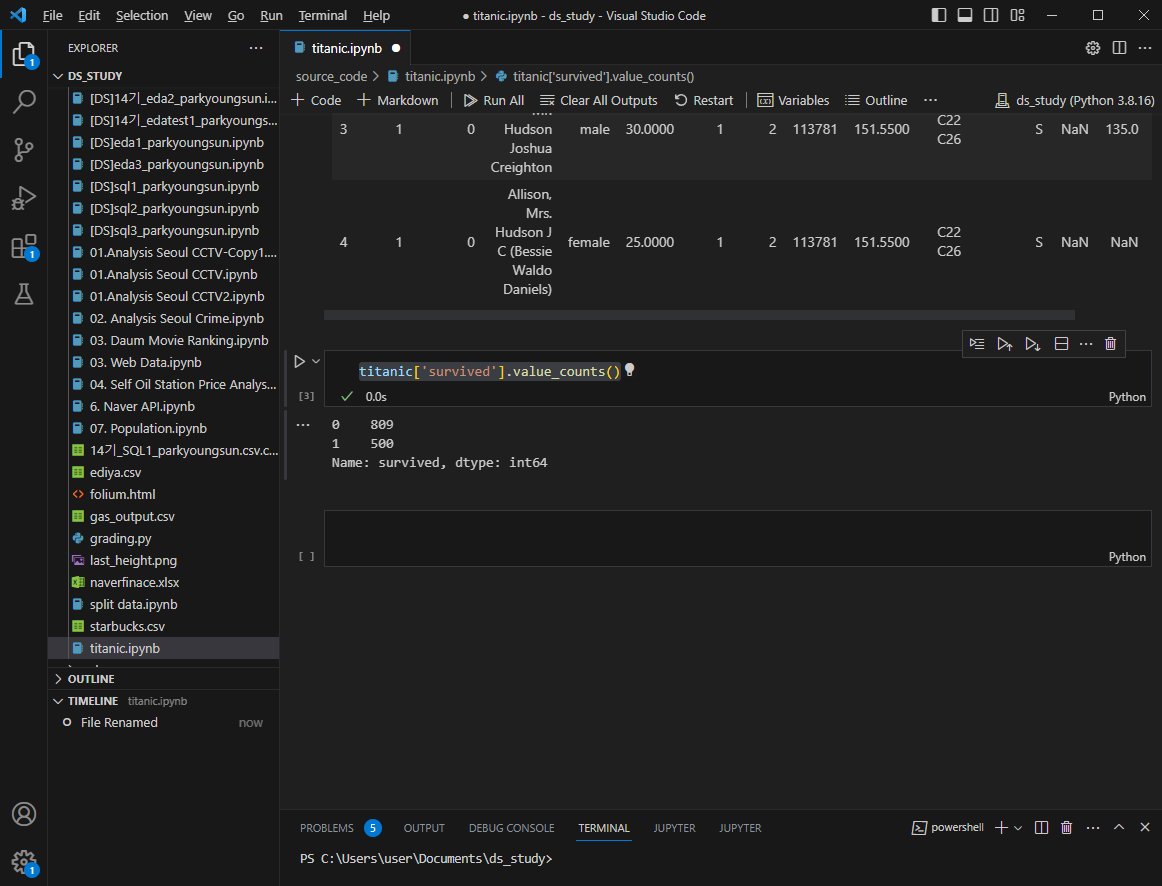1162x886 pixels.
Task: Kill terminal with trash icon
Action: click(x=1066, y=827)
